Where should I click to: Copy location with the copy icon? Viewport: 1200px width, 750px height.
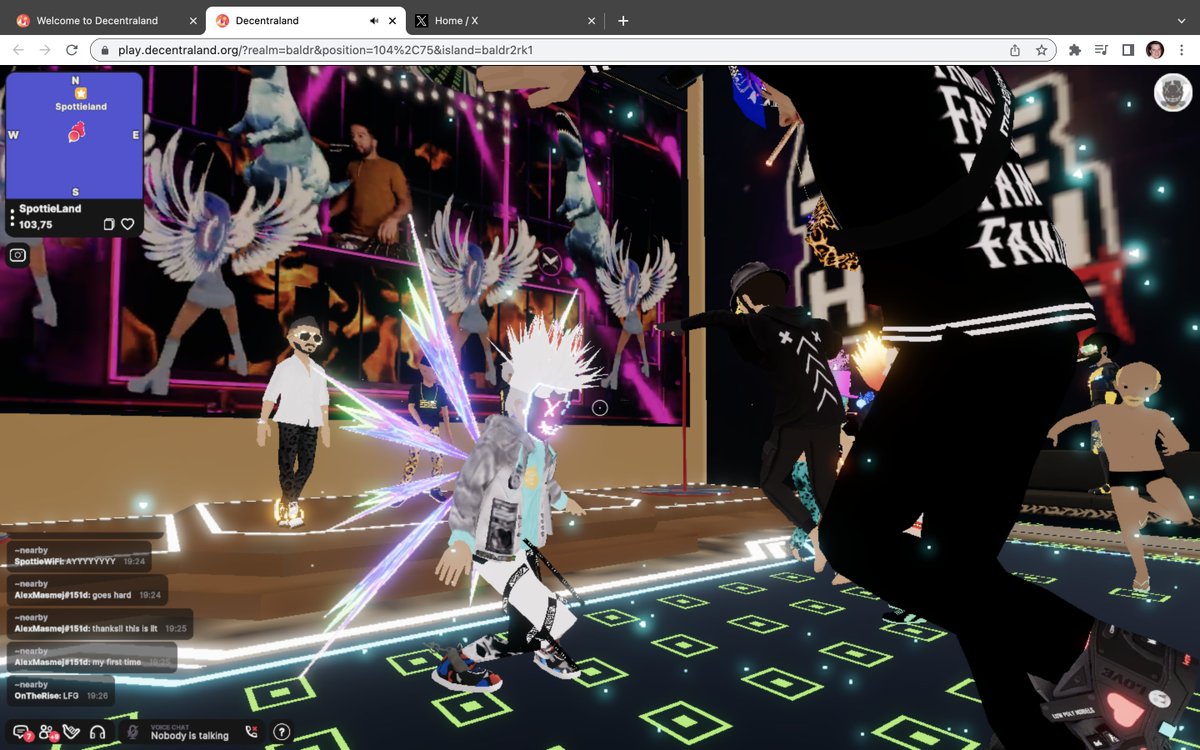(109, 224)
